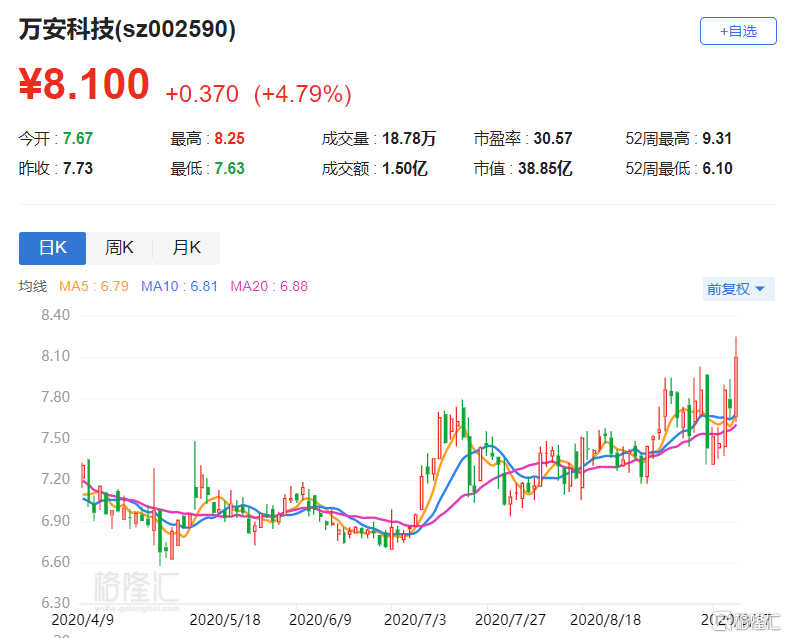Select the 最高 value 8.25

pyautogui.click(x=229, y=139)
